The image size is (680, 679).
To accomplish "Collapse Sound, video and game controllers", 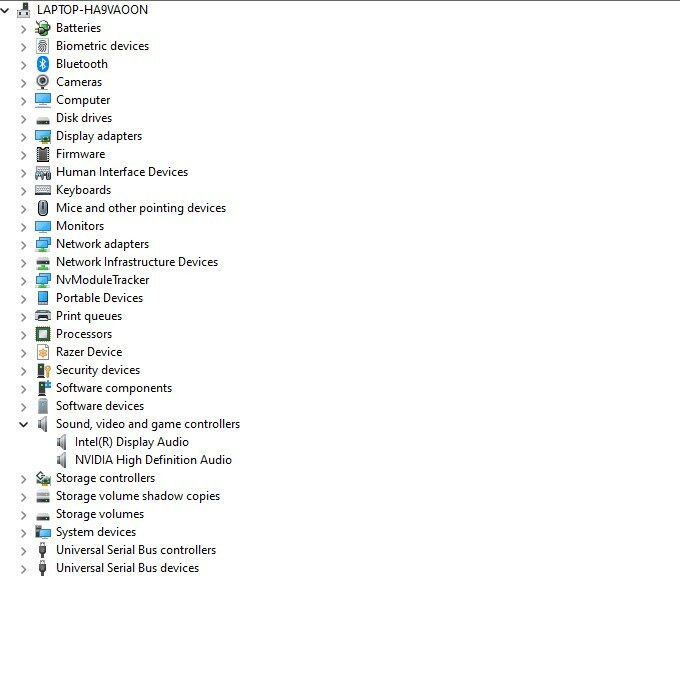I will point(23,424).
